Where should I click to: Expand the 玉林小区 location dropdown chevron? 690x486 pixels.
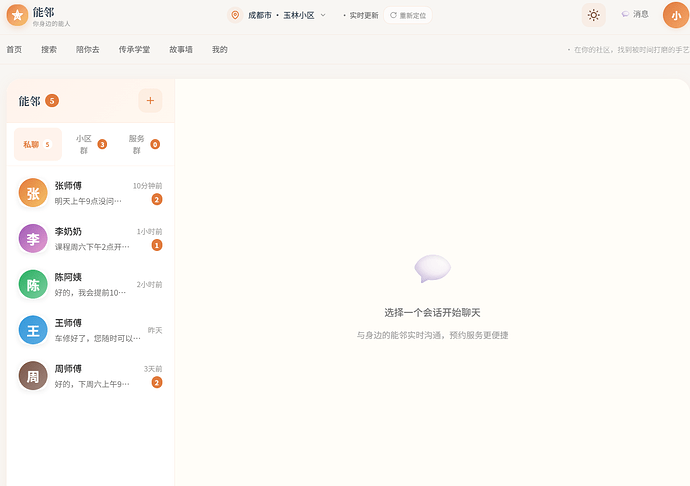(x=323, y=15)
